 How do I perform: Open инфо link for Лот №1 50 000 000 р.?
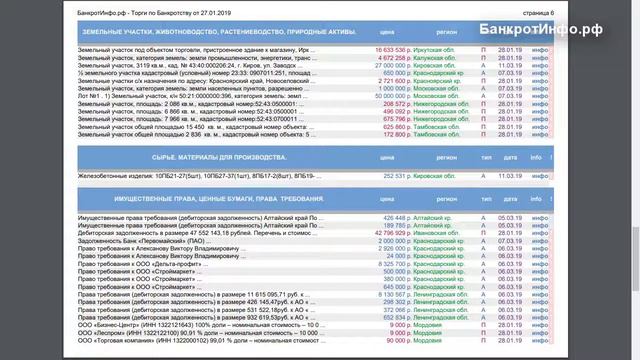[540, 96]
